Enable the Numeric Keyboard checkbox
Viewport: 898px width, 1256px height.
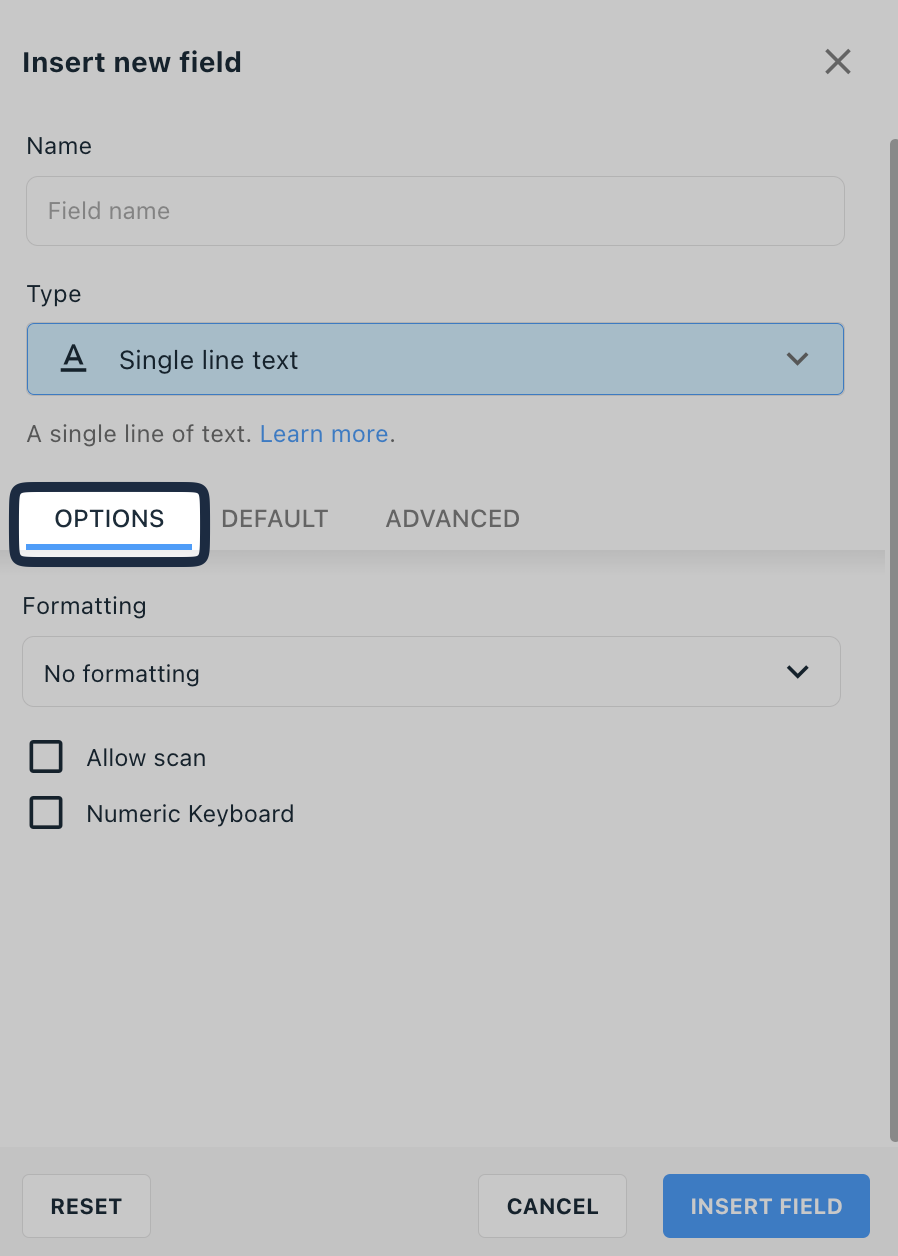[x=46, y=813]
